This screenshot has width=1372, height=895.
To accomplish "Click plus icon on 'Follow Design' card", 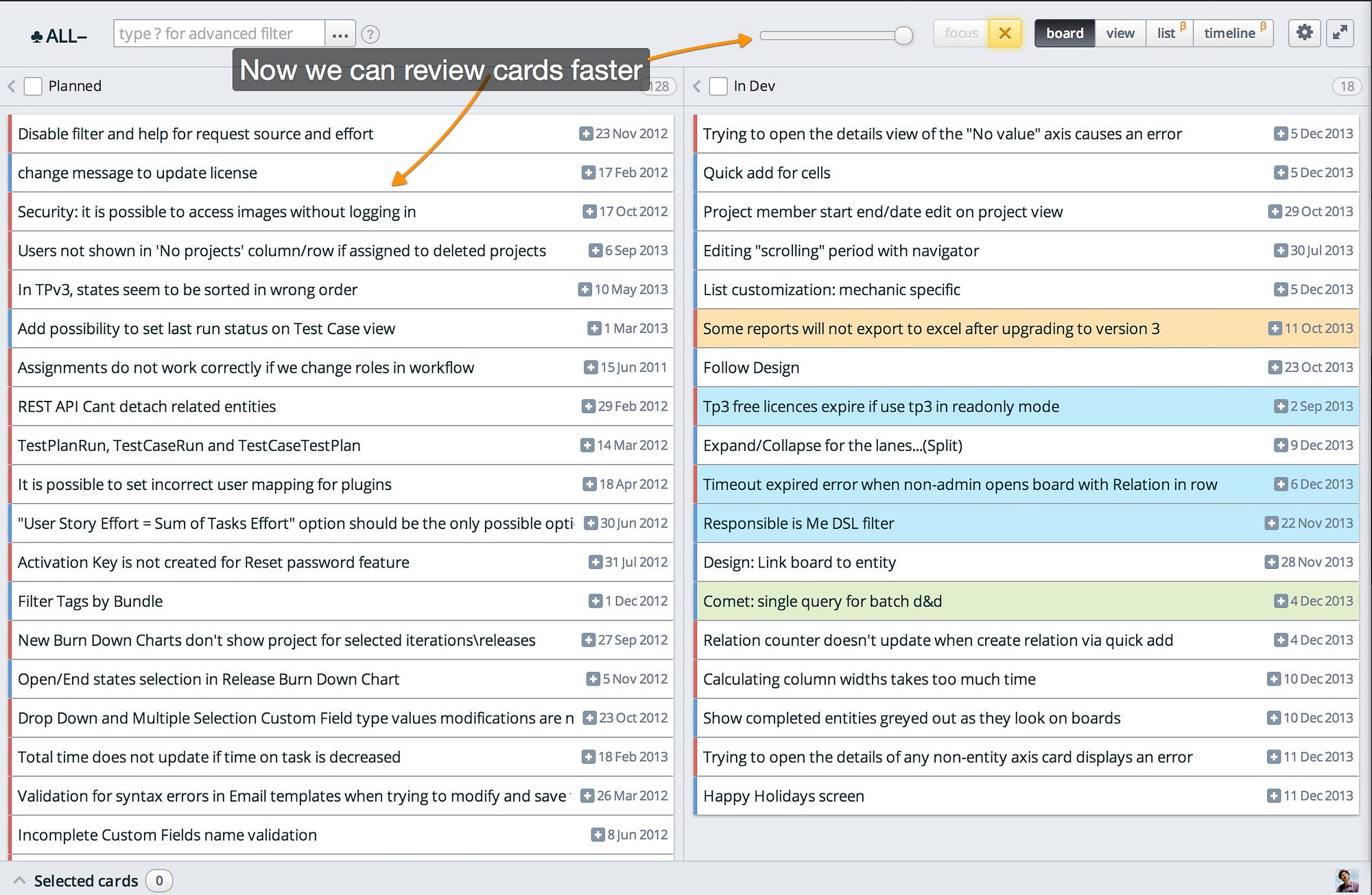I will pos(1275,368).
